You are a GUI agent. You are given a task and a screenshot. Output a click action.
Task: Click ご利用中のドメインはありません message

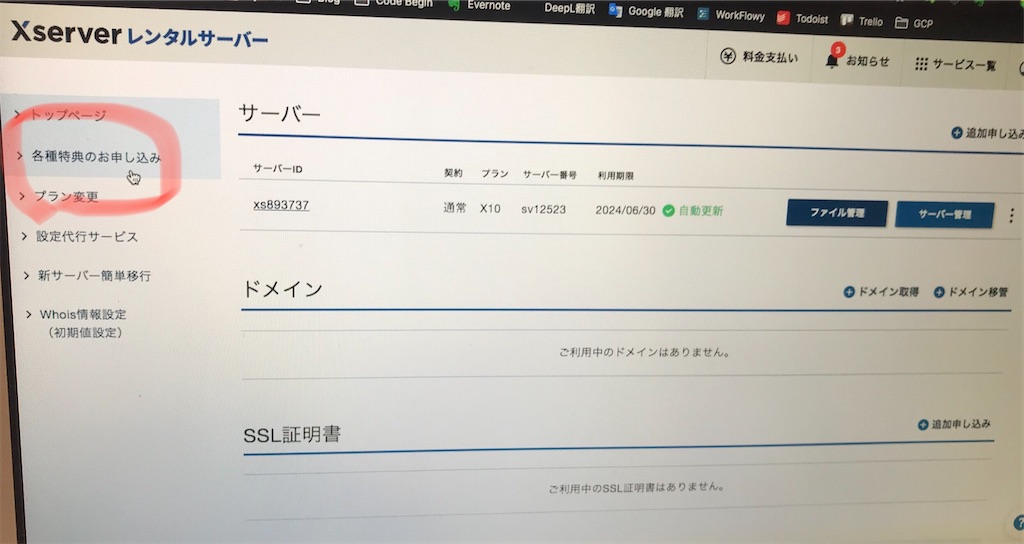coord(644,353)
